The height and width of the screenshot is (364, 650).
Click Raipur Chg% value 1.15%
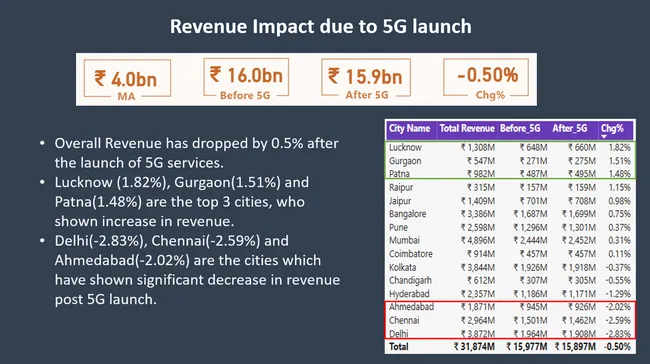pos(619,187)
